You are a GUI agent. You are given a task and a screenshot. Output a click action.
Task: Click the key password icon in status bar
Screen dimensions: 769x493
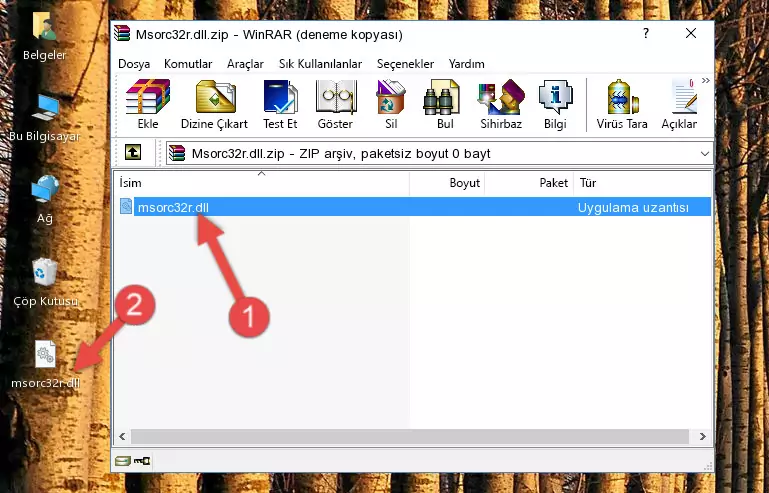click(x=142, y=461)
